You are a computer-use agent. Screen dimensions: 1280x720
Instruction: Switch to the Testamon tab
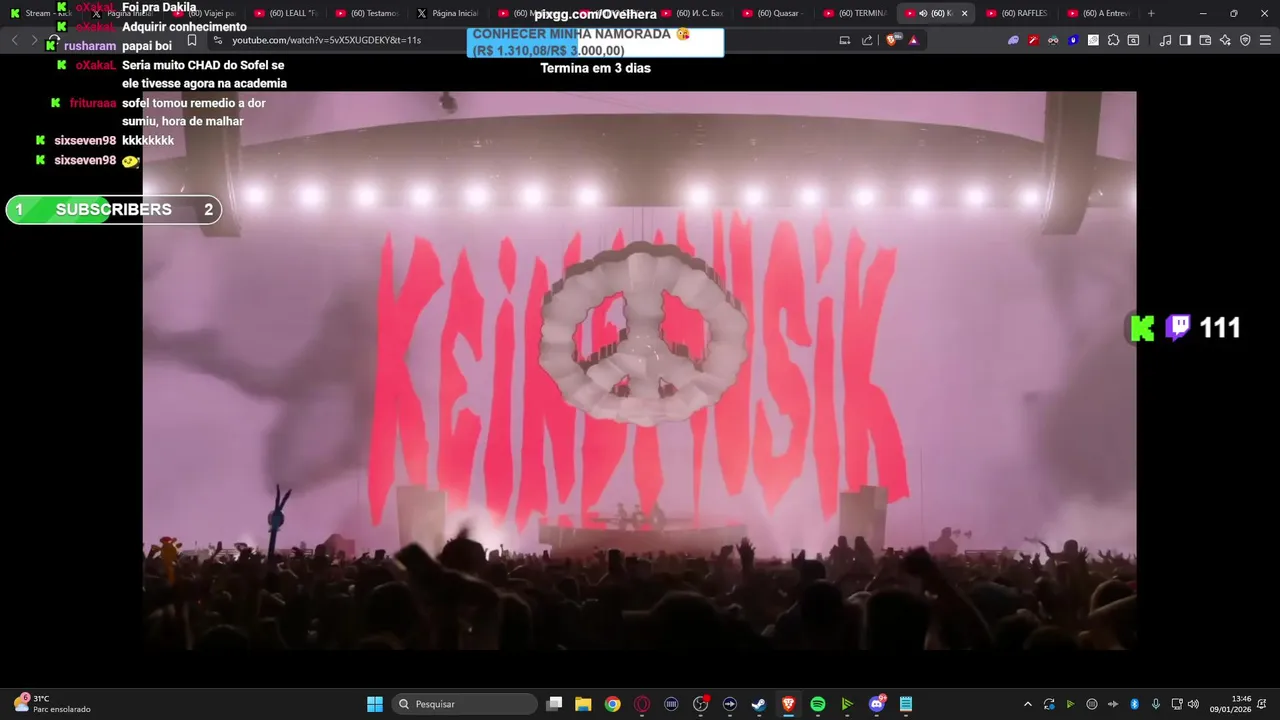click(366, 13)
